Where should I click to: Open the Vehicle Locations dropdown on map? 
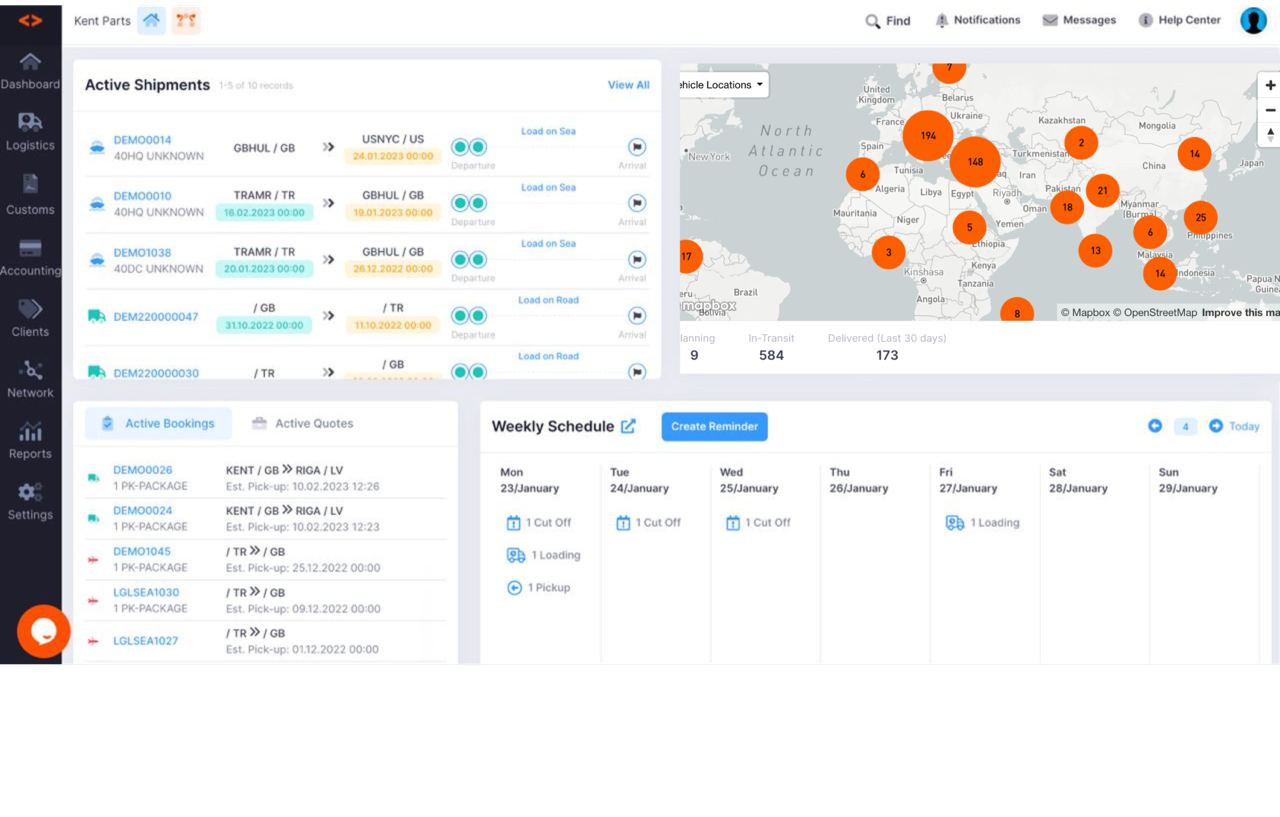click(x=719, y=85)
